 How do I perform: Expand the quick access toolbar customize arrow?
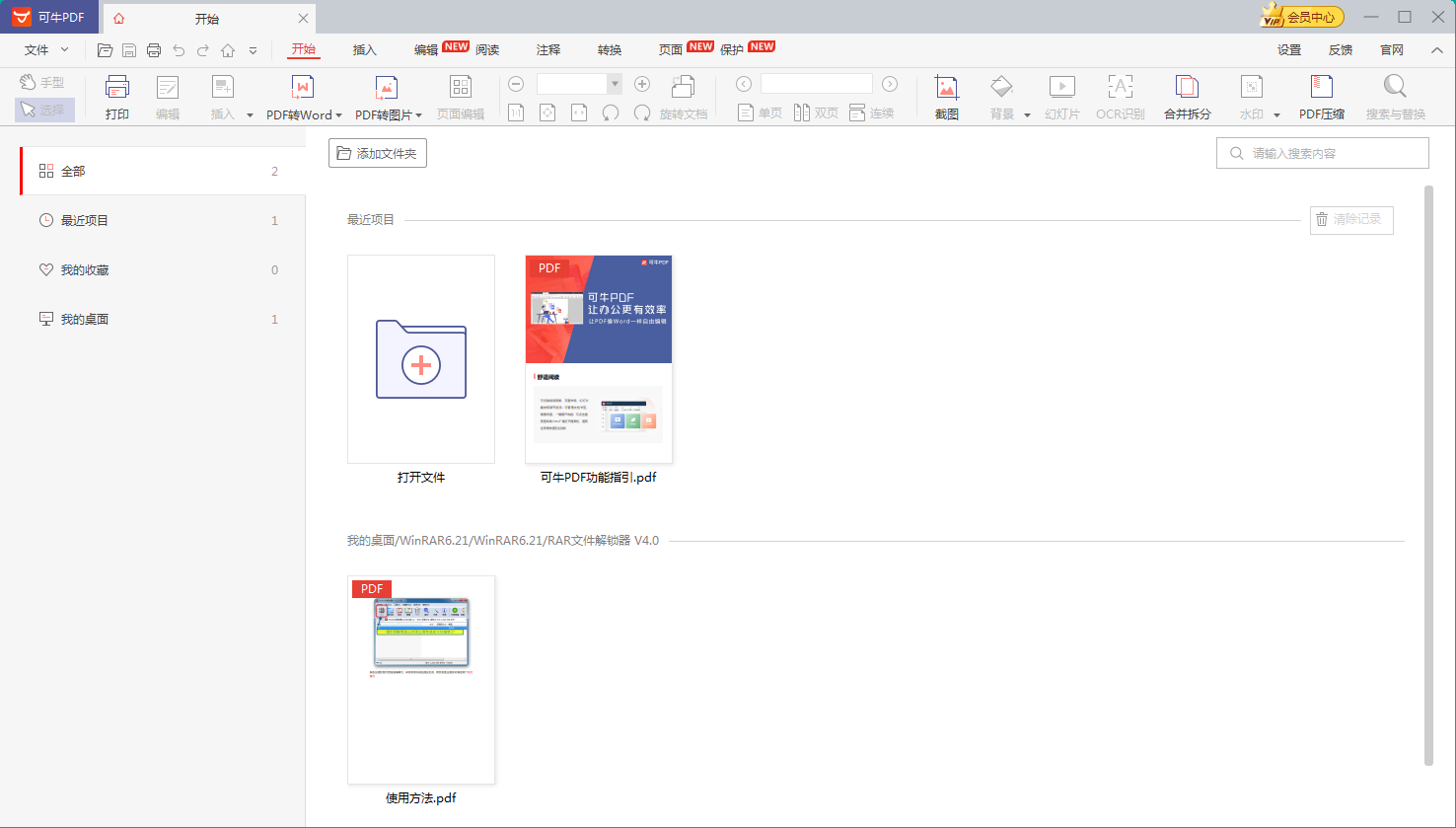pos(254,50)
